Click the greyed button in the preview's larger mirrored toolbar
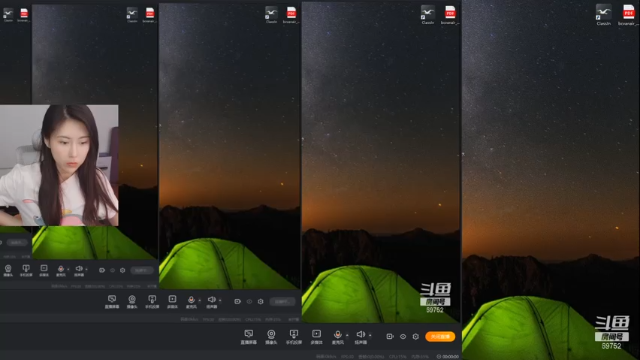 [x=282, y=302]
